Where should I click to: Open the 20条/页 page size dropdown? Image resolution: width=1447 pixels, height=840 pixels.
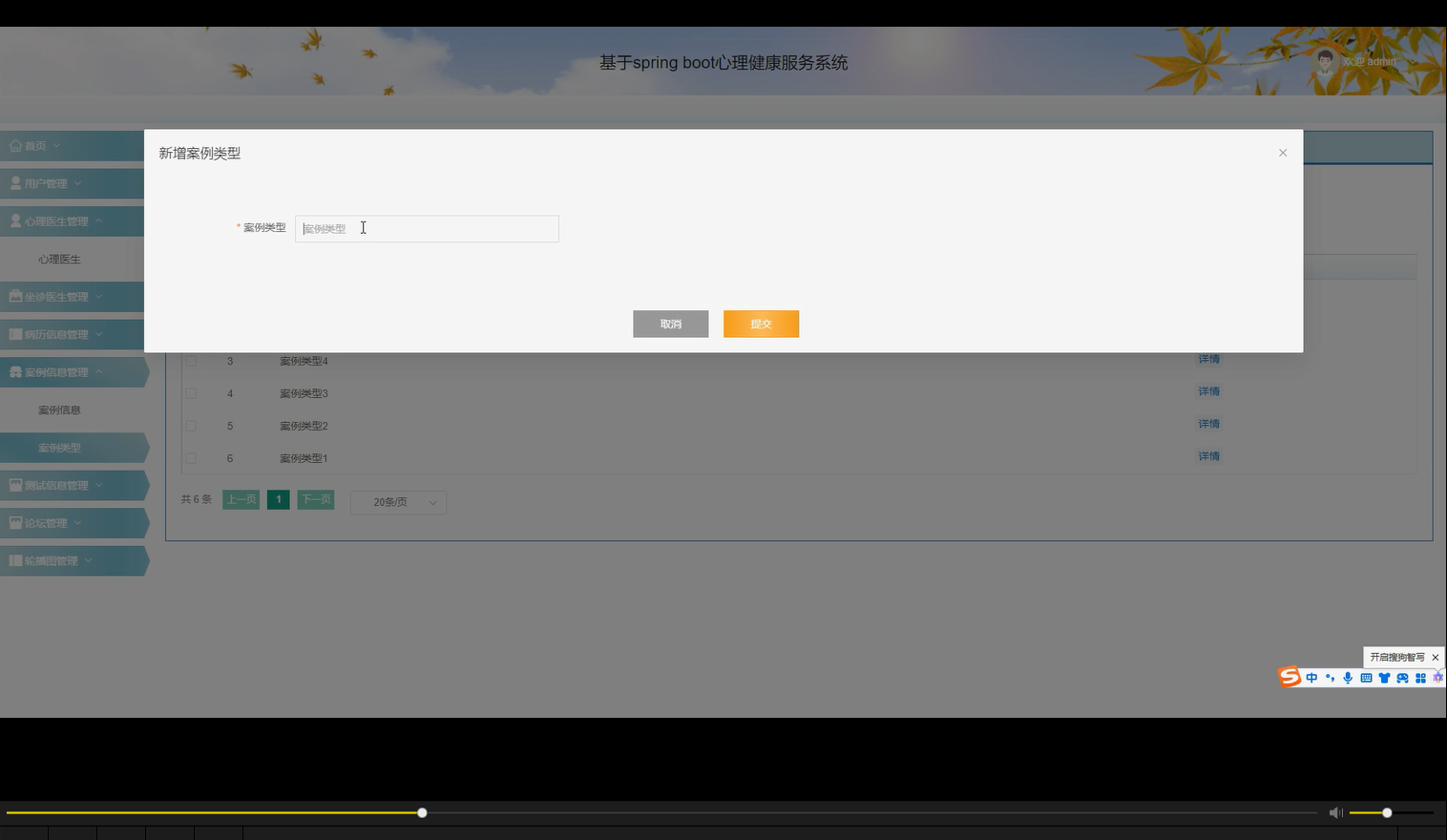398,502
